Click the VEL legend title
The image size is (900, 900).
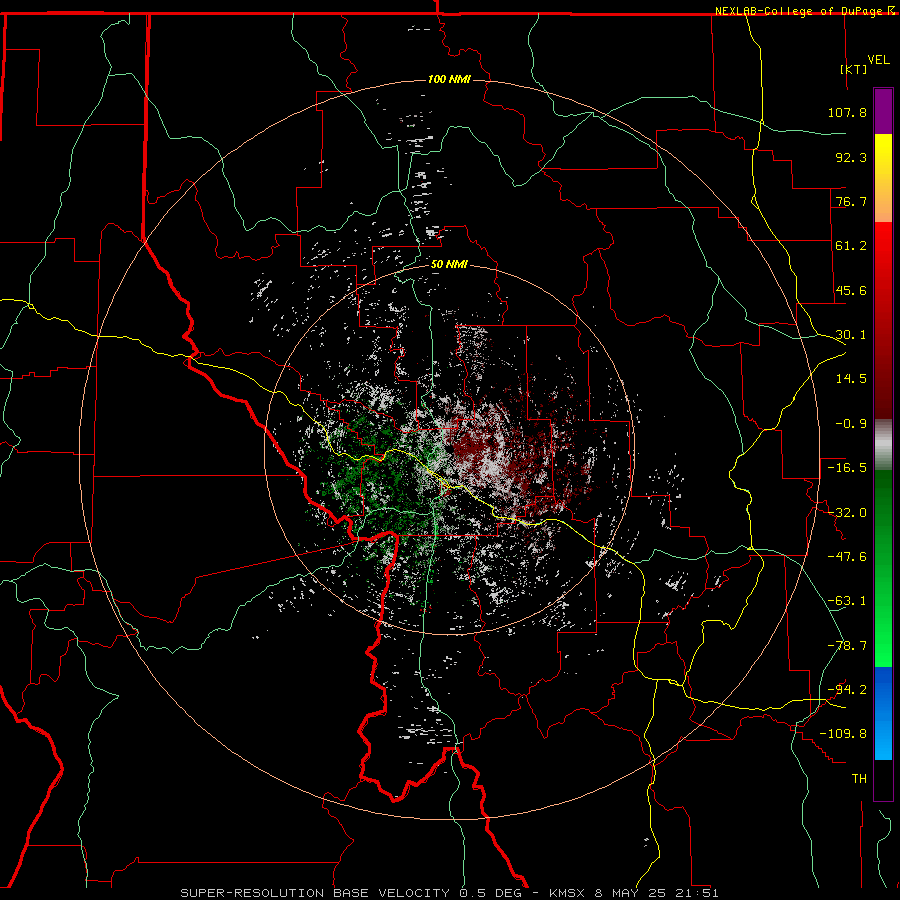(878, 60)
